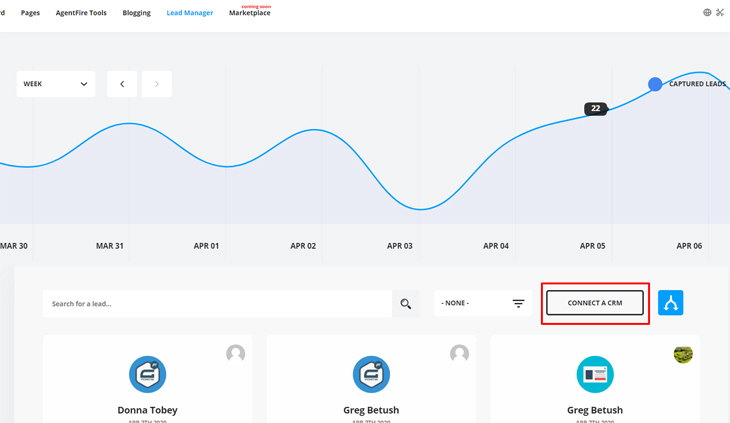Image resolution: width=730 pixels, height=423 pixels.
Task: Go to the previous week with left chevron
Action: tap(122, 84)
